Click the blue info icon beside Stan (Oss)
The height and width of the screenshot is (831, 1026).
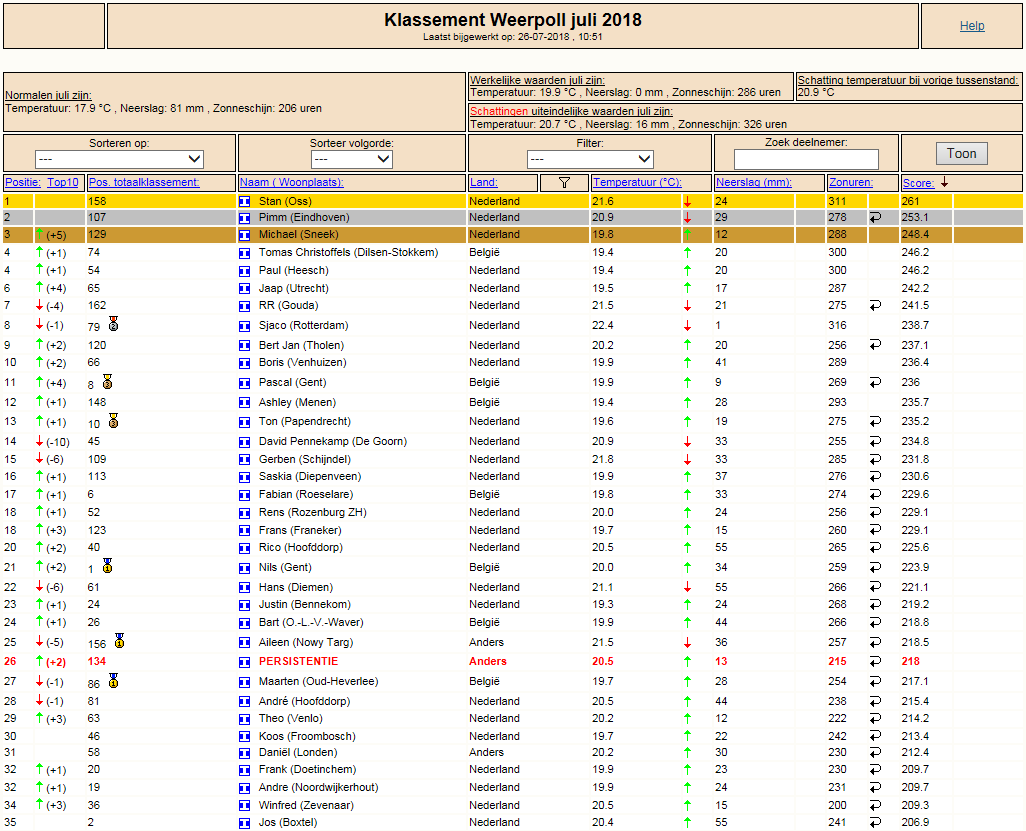click(x=245, y=202)
